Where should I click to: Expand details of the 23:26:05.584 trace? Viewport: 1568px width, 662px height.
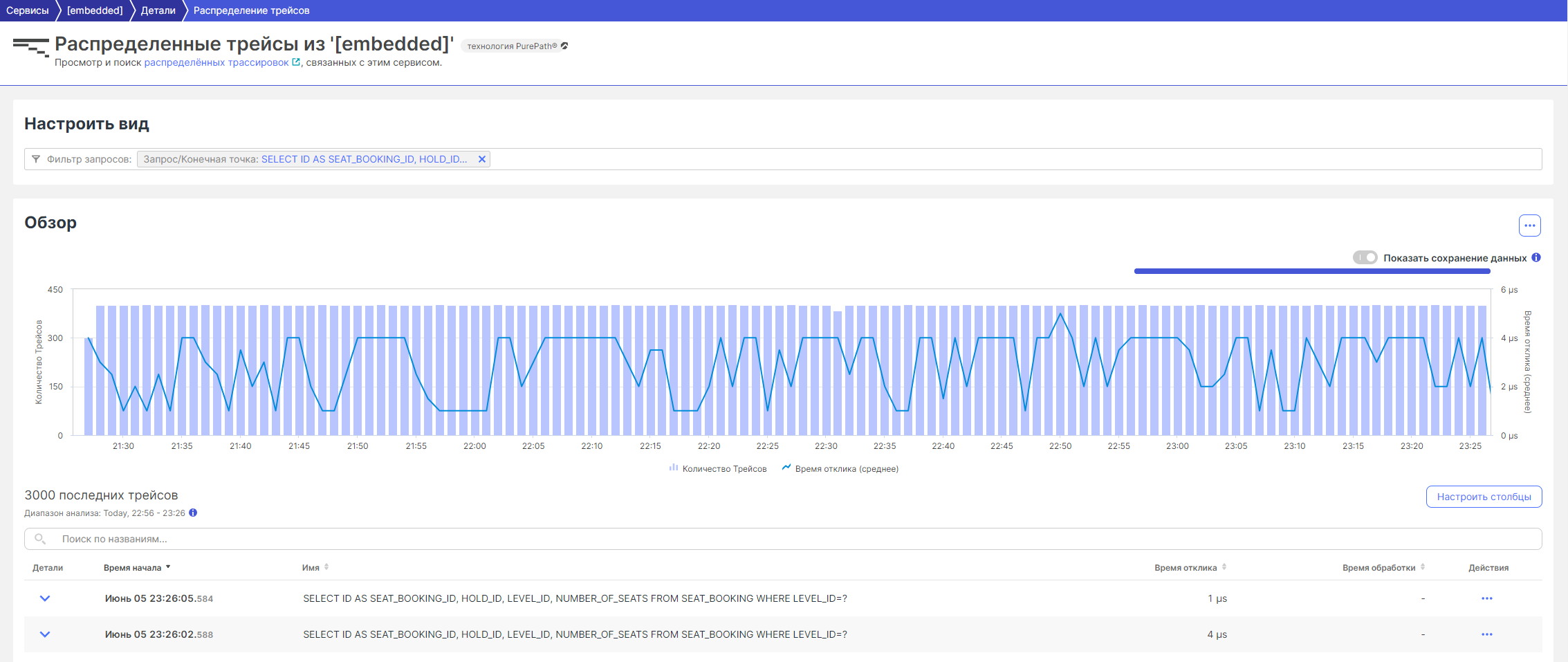45,598
